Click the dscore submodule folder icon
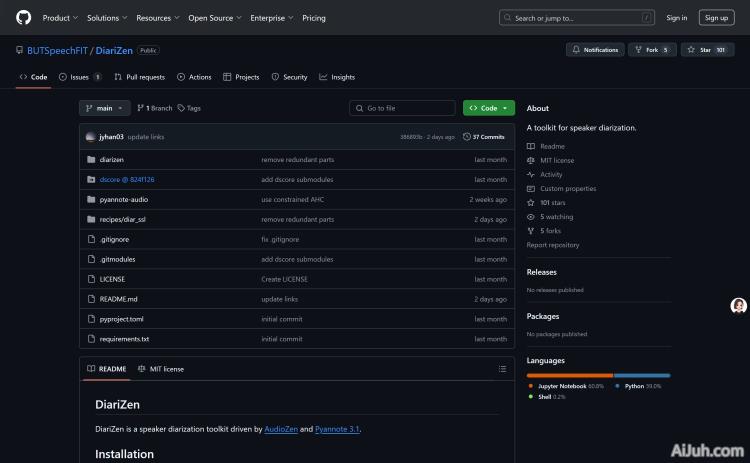This screenshot has width=750, height=463. [x=91, y=180]
